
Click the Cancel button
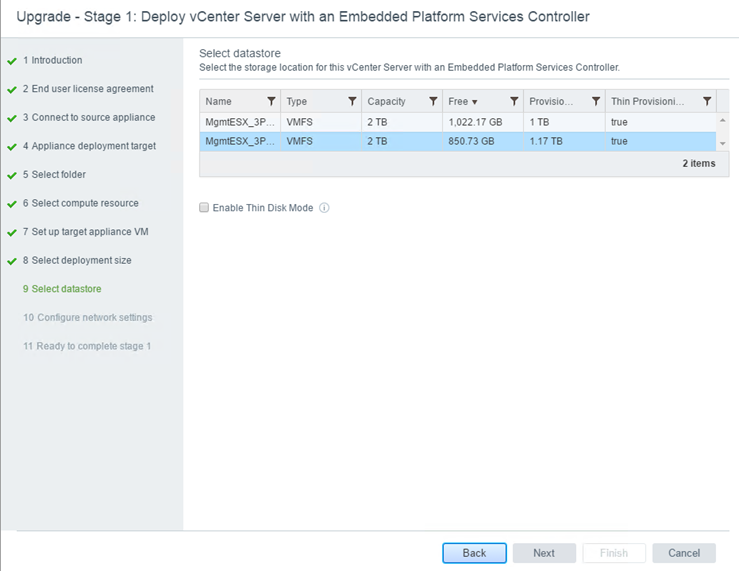[x=684, y=553]
